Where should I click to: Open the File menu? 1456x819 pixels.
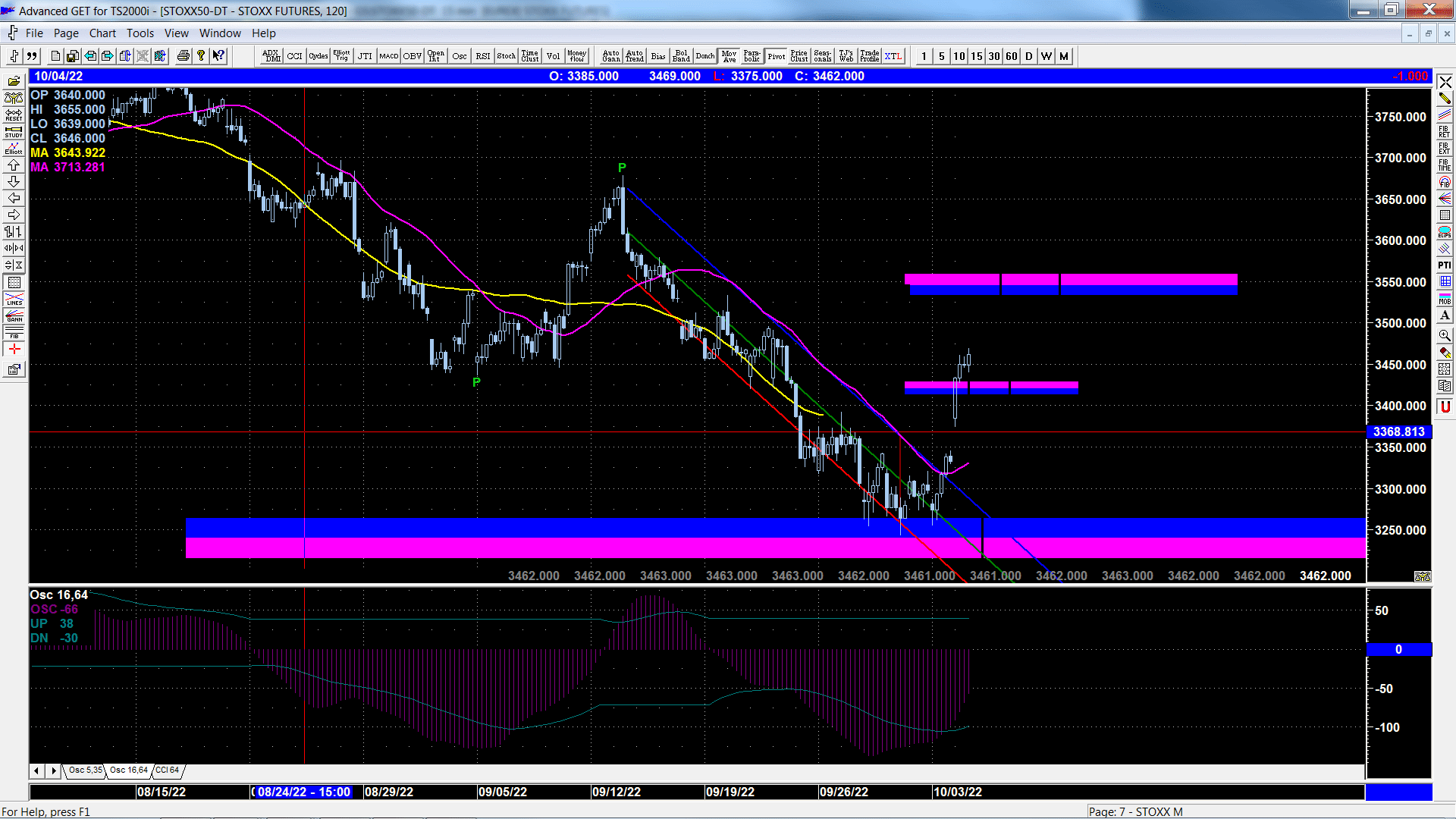tap(34, 33)
